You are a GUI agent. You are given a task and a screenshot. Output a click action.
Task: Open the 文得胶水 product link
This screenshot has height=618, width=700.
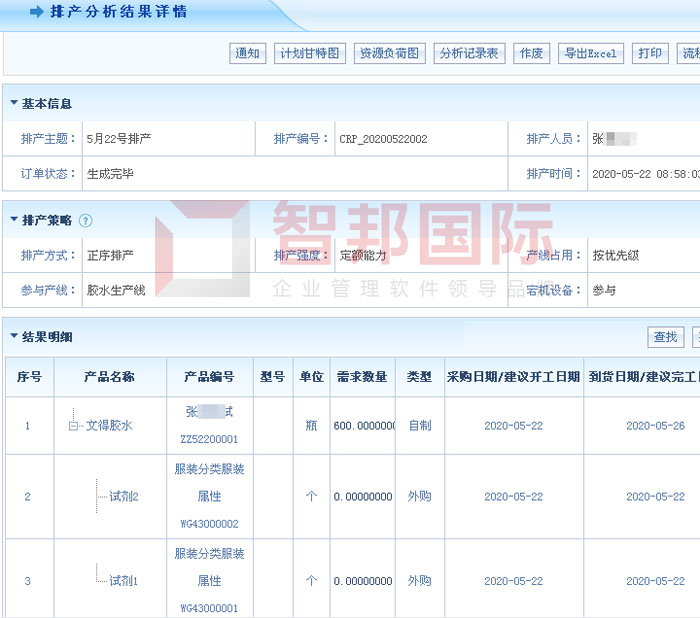tap(109, 426)
